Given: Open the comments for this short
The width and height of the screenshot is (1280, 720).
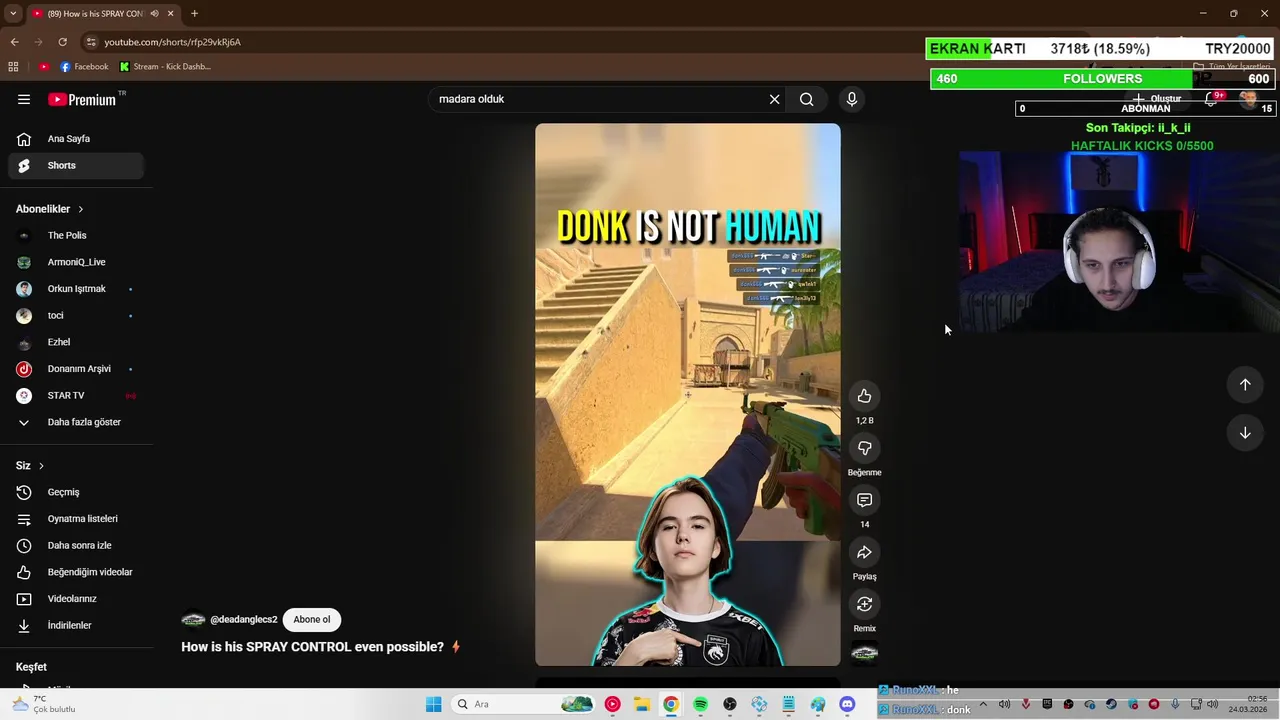Looking at the screenshot, I should (x=864, y=500).
